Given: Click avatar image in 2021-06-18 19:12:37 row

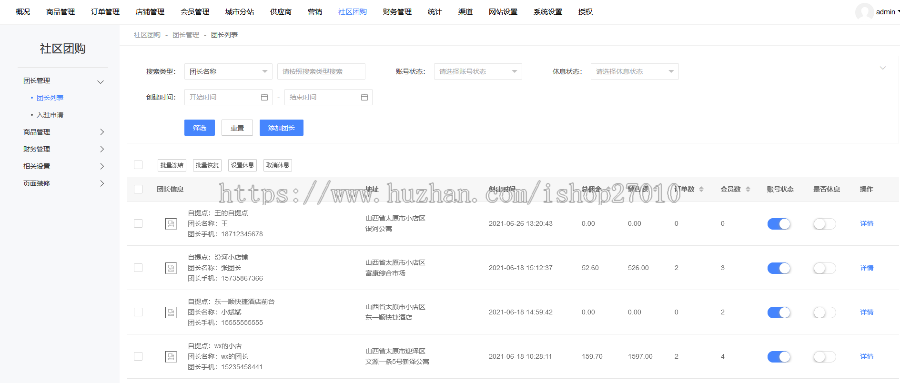Looking at the screenshot, I should pyautogui.click(x=171, y=268).
